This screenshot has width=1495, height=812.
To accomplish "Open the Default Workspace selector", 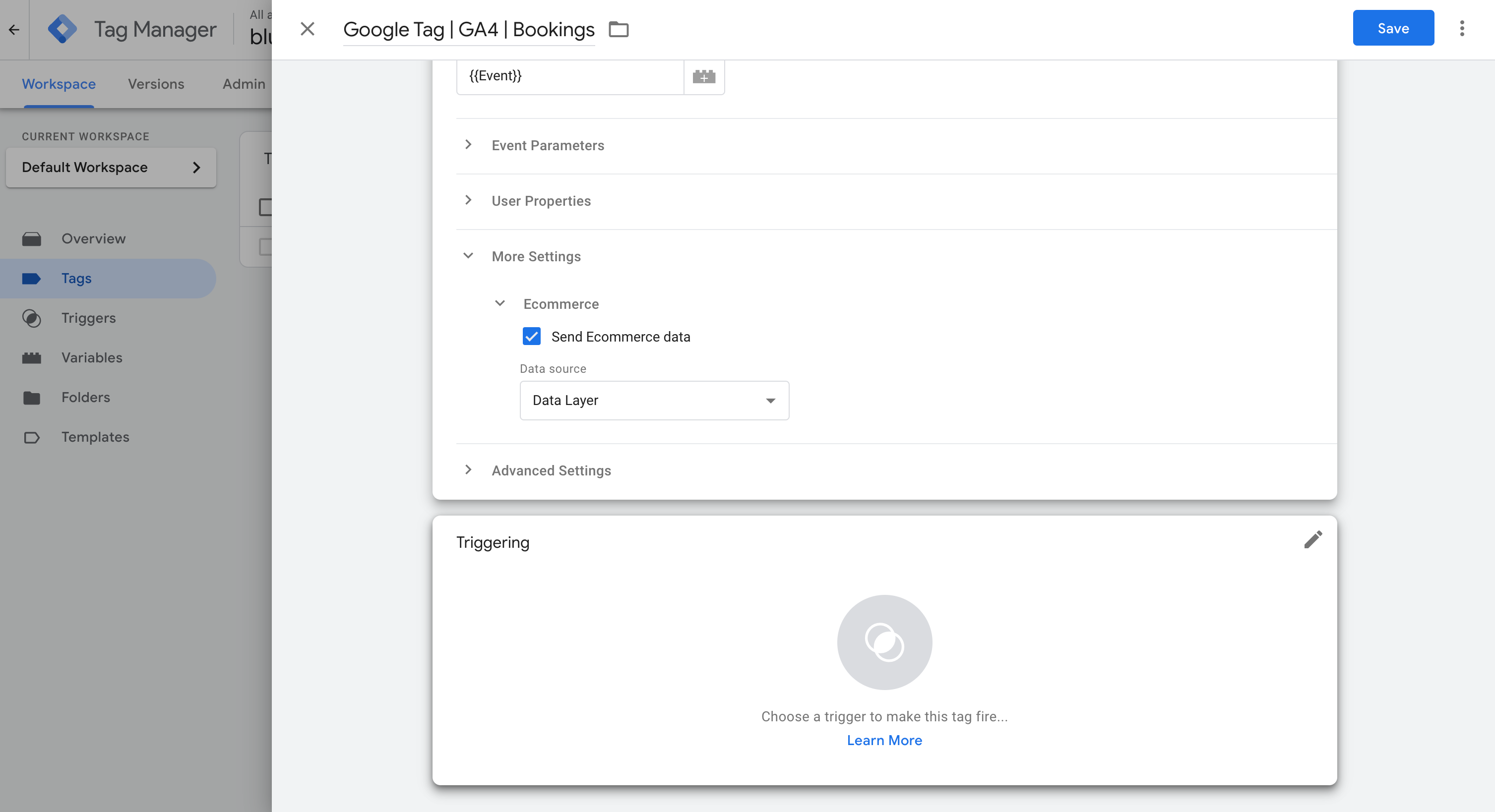I will click(x=111, y=167).
